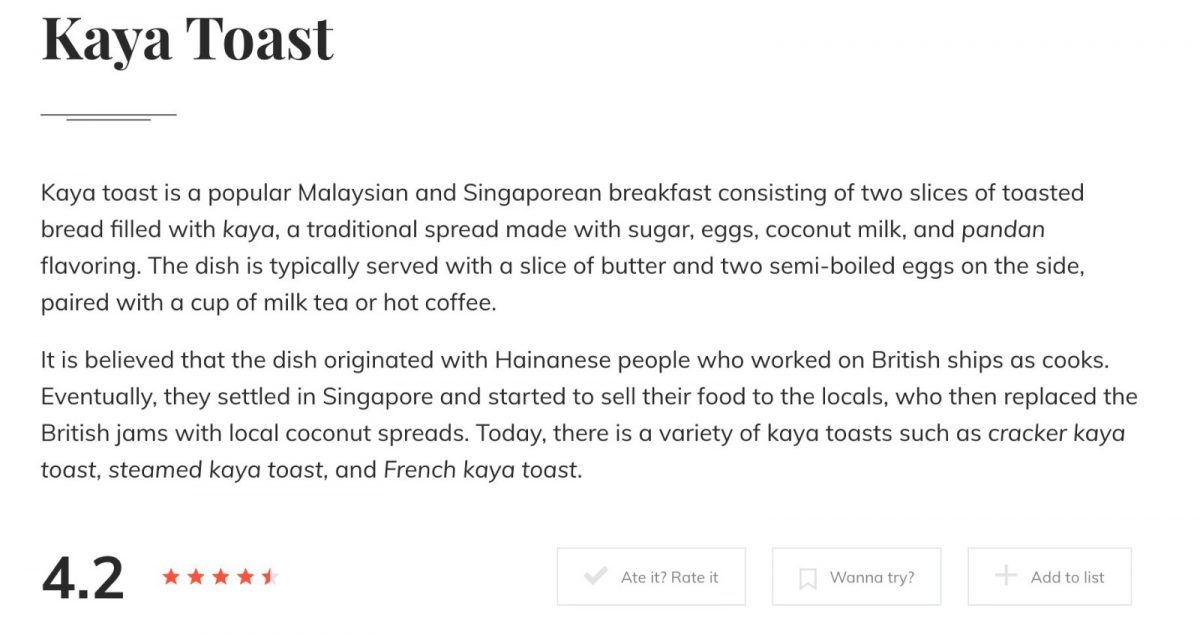This screenshot has height=635, width=1200.
Task: Select the half-filled fifth rating star
Action: (268, 576)
